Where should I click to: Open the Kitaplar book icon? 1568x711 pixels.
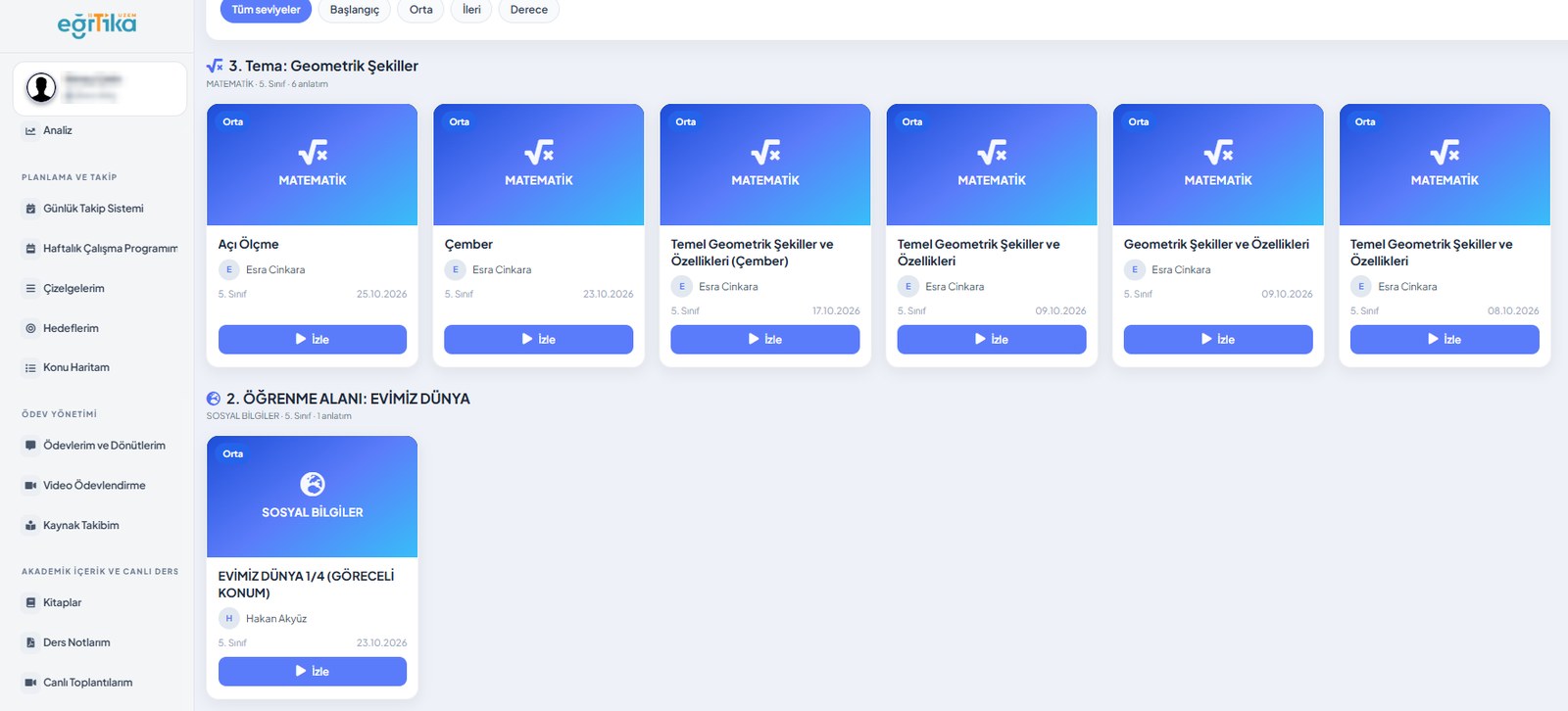pos(30,603)
